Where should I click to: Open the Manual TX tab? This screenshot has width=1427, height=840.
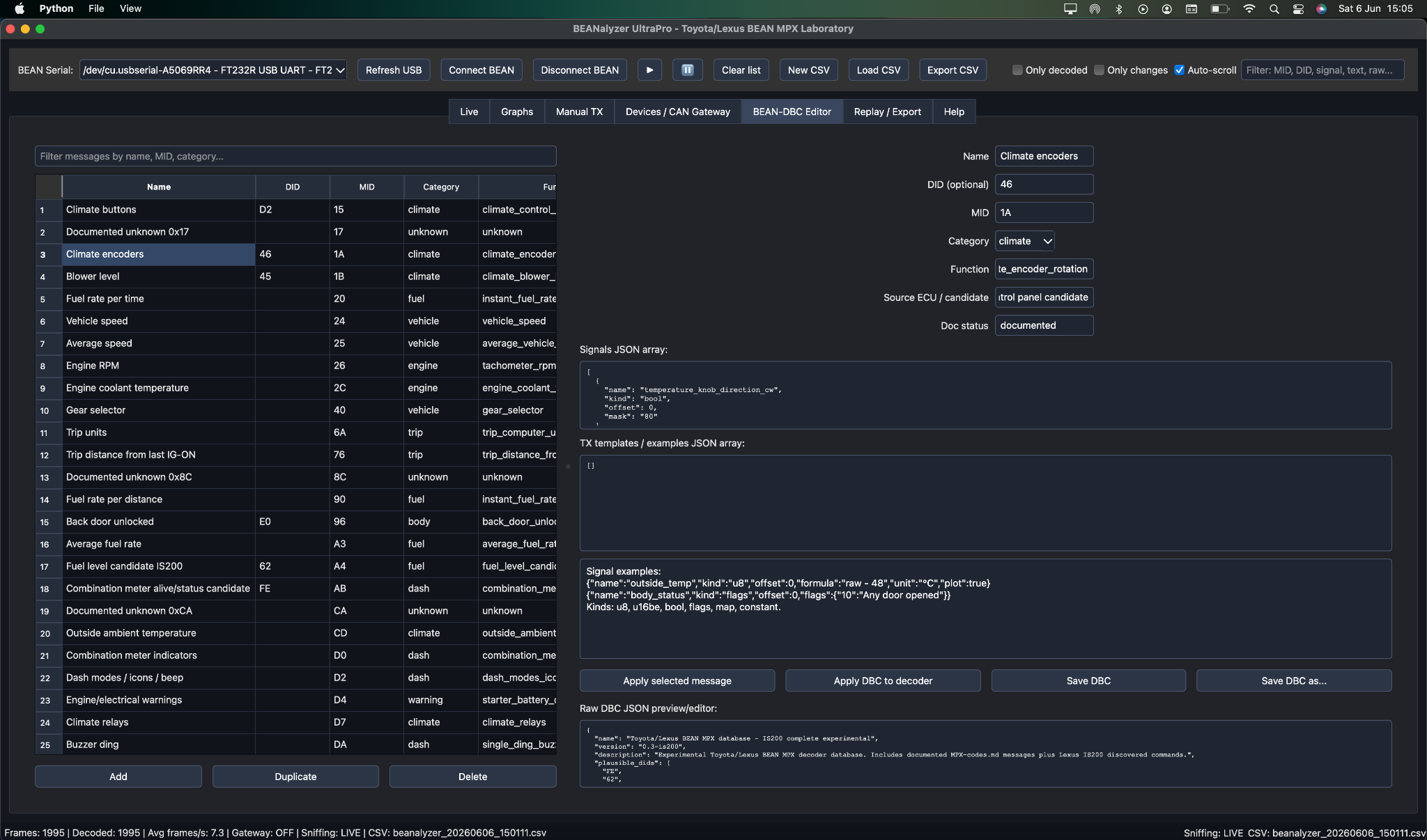pos(579,111)
